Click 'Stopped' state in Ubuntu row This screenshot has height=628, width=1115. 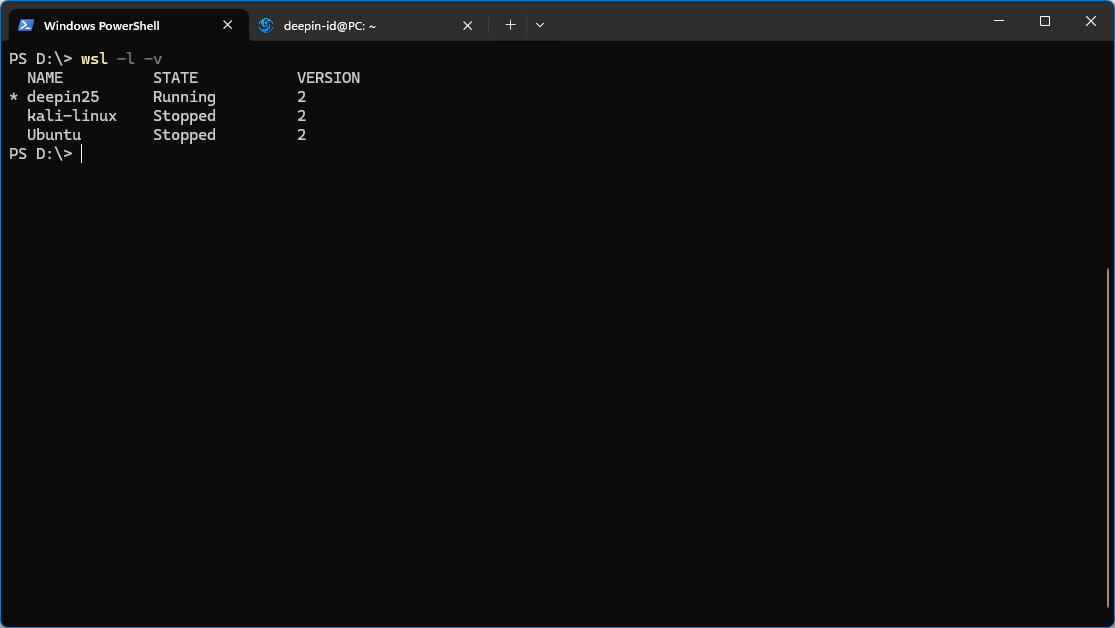(x=184, y=136)
